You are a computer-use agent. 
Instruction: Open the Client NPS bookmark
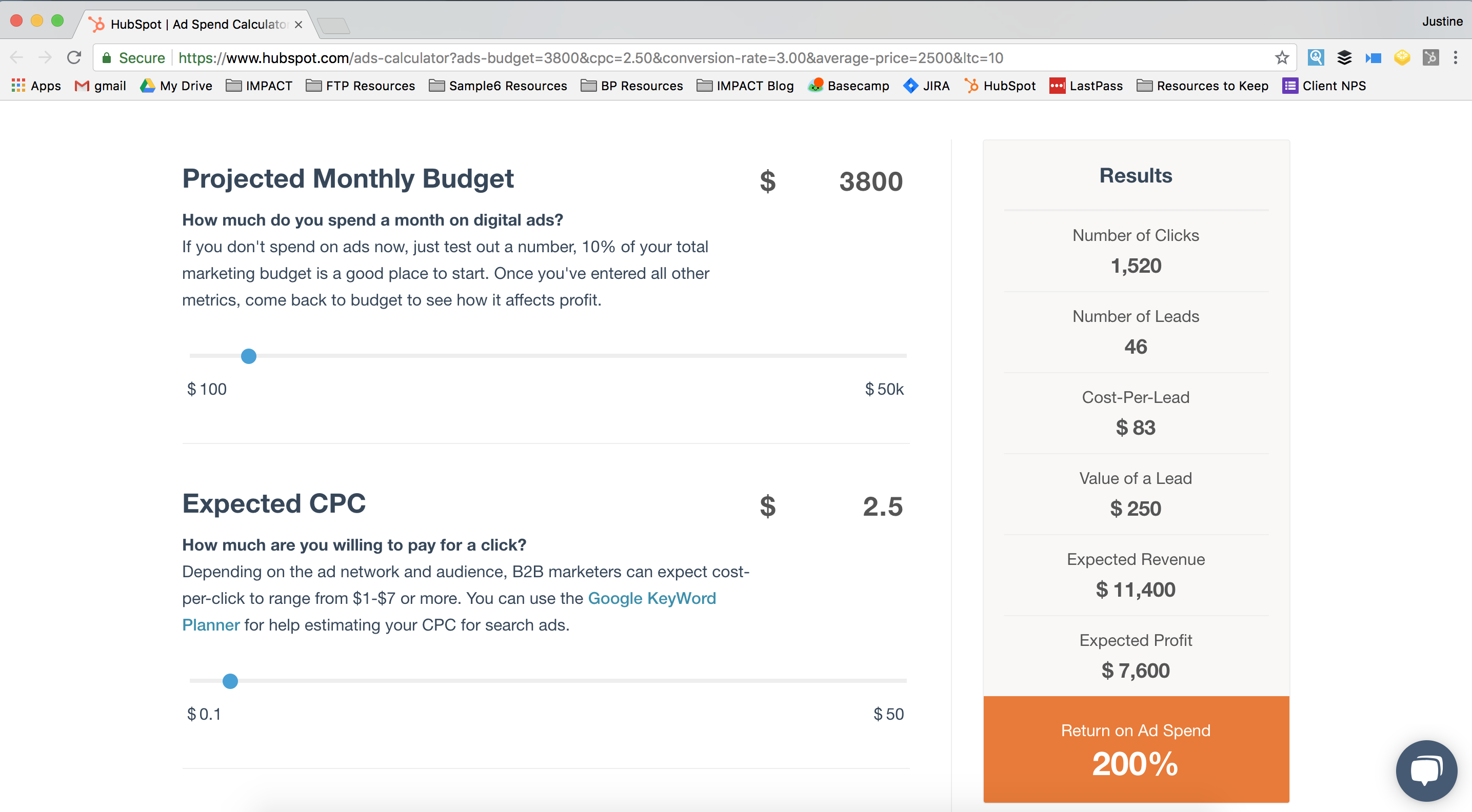tap(1325, 86)
